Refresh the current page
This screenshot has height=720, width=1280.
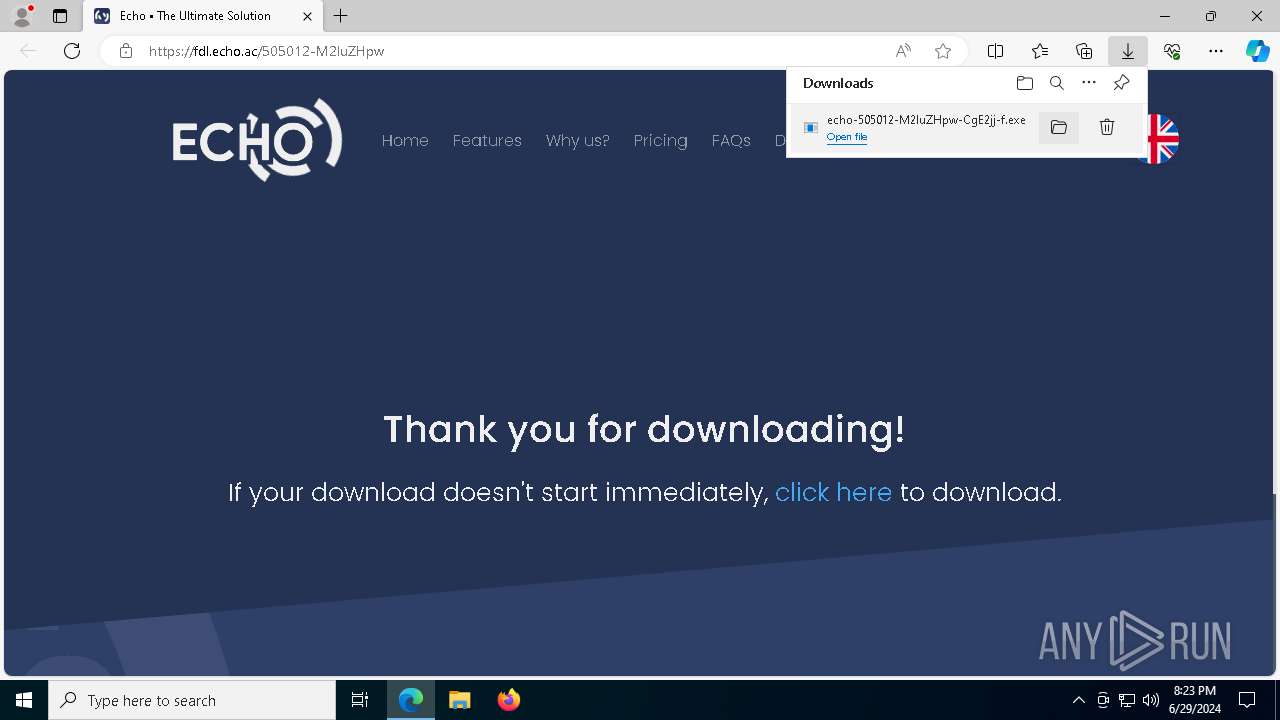(x=72, y=51)
